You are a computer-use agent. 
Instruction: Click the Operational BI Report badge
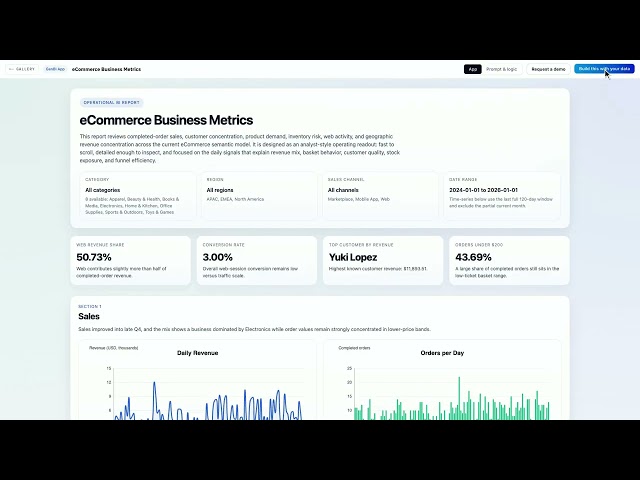click(x=111, y=102)
